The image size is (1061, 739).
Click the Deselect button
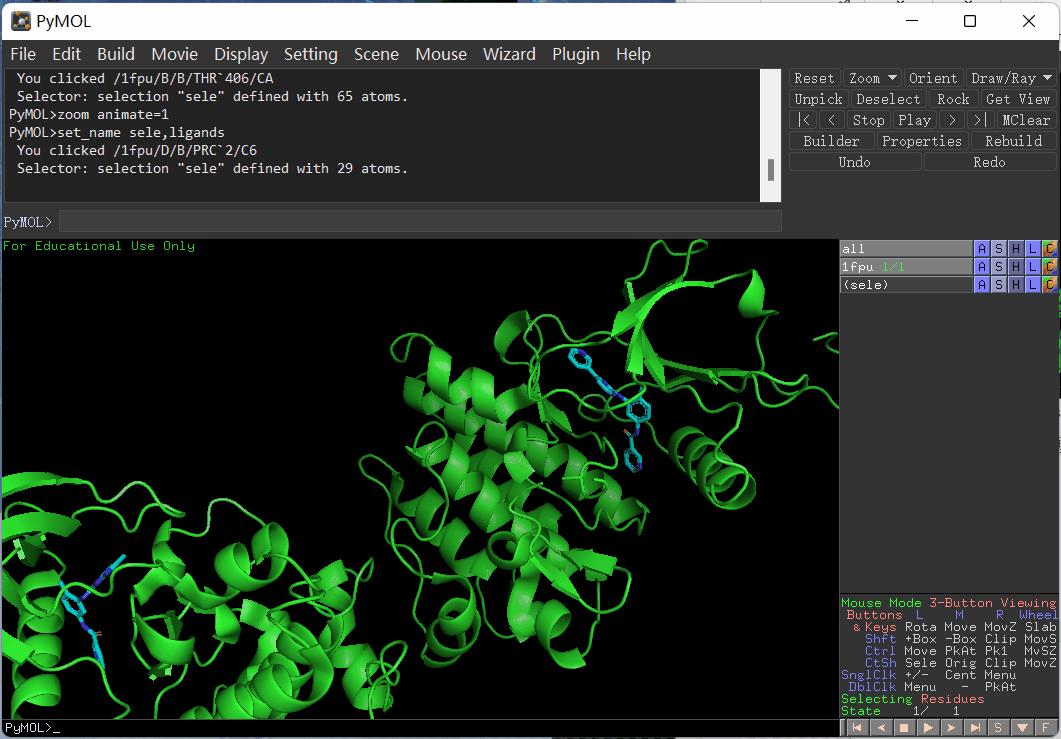[x=888, y=99]
